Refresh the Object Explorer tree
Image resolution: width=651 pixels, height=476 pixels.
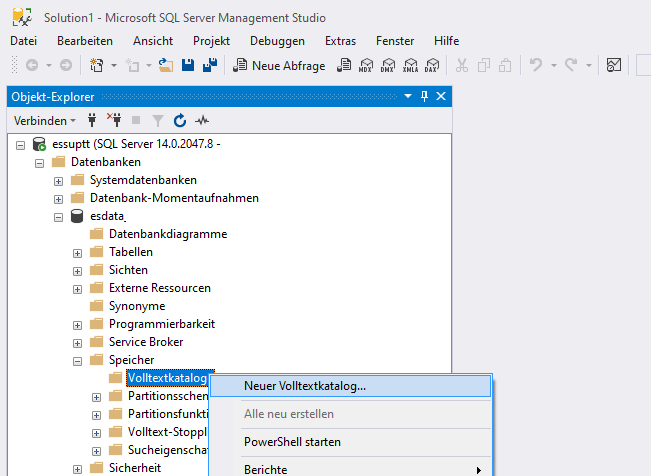pyautogui.click(x=180, y=120)
